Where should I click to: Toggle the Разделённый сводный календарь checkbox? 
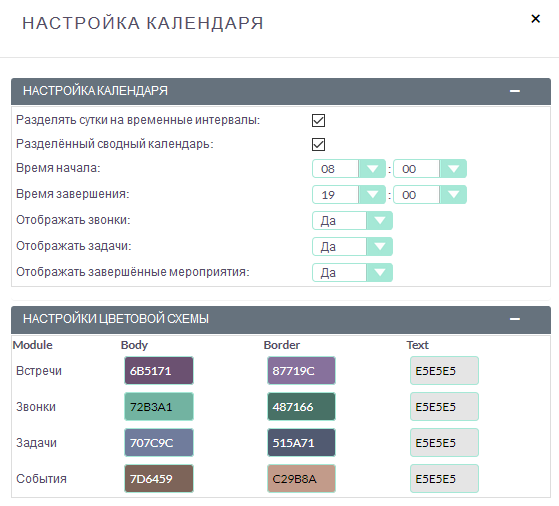coord(318,144)
